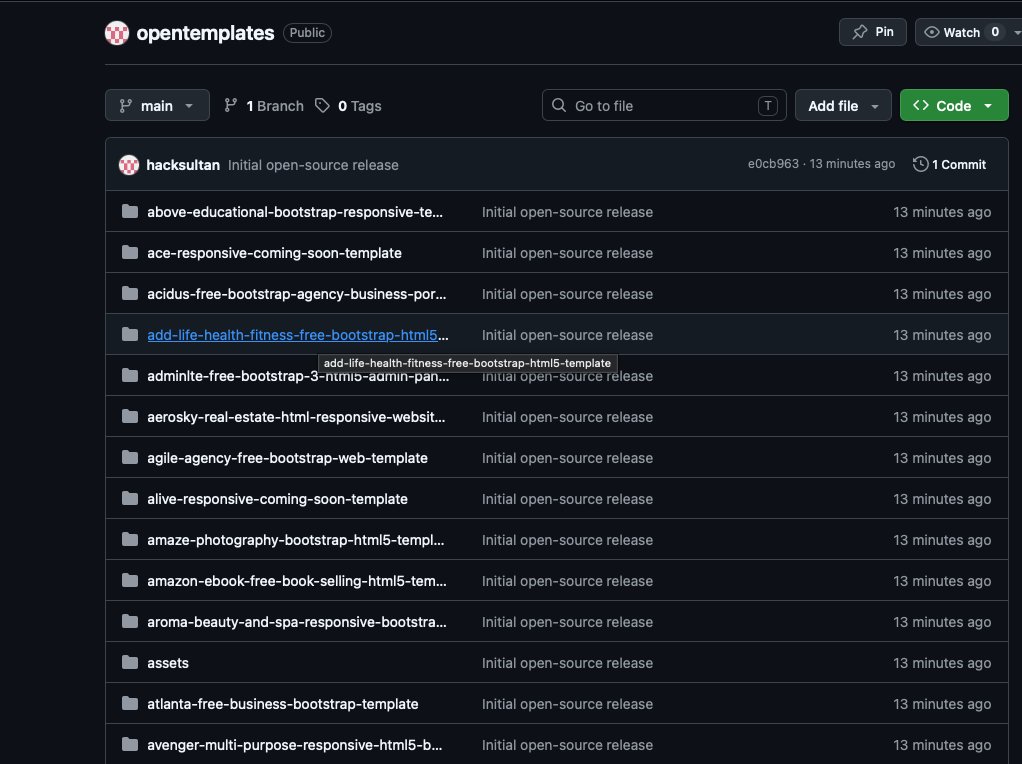1022x764 pixels.
Task: Click folder icon for agile-agency row
Action: click(x=130, y=458)
